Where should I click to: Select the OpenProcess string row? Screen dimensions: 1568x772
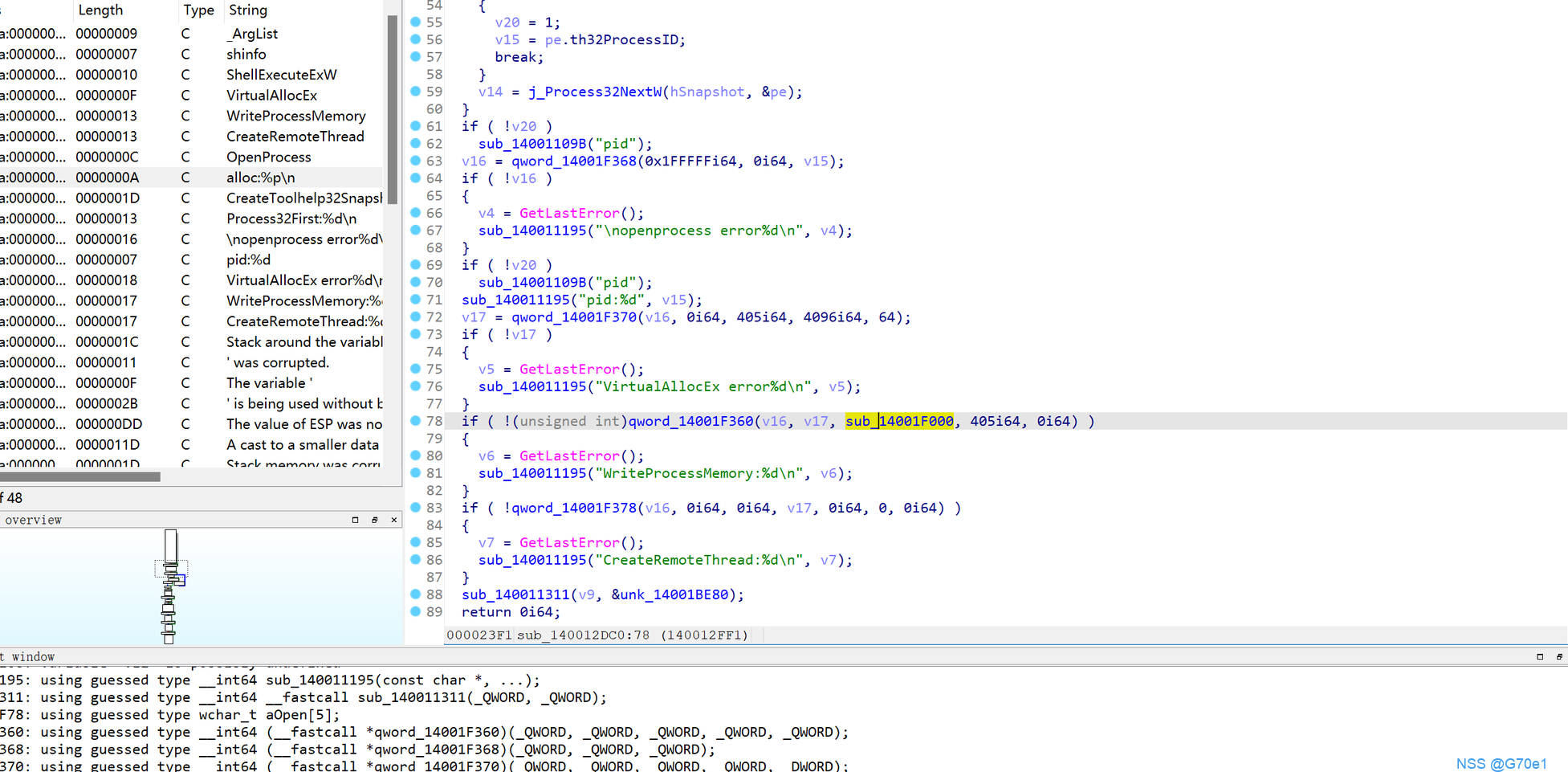[191, 157]
